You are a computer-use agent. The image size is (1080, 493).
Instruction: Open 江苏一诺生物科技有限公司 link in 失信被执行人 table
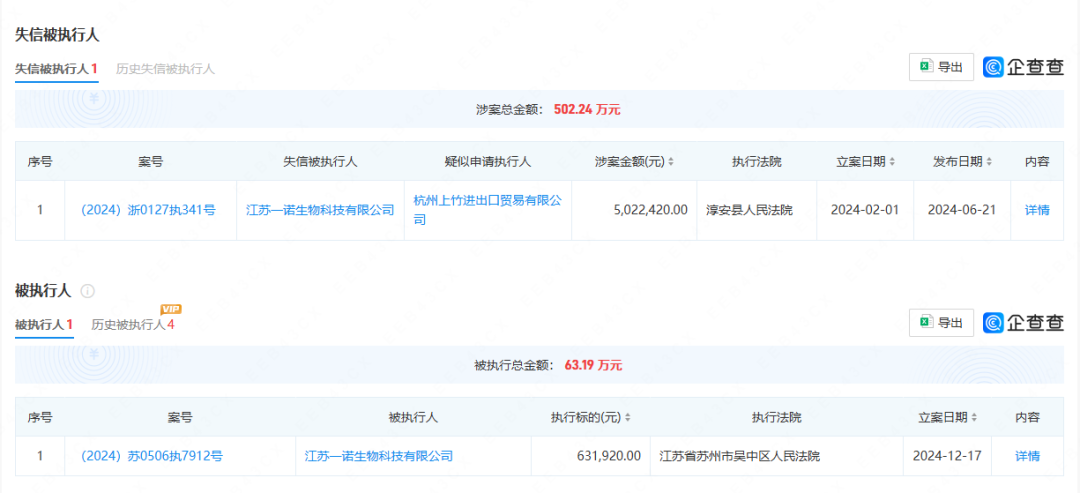[320, 210]
